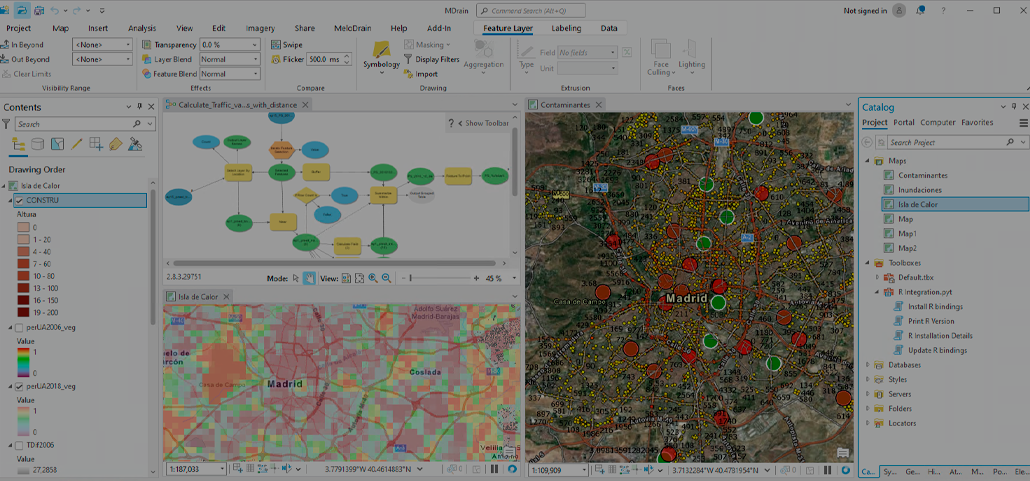This screenshot has height=481, width=1030.
Task: Open the Transparency value dropdown
Action: pyautogui.click(x=256, y=45)
